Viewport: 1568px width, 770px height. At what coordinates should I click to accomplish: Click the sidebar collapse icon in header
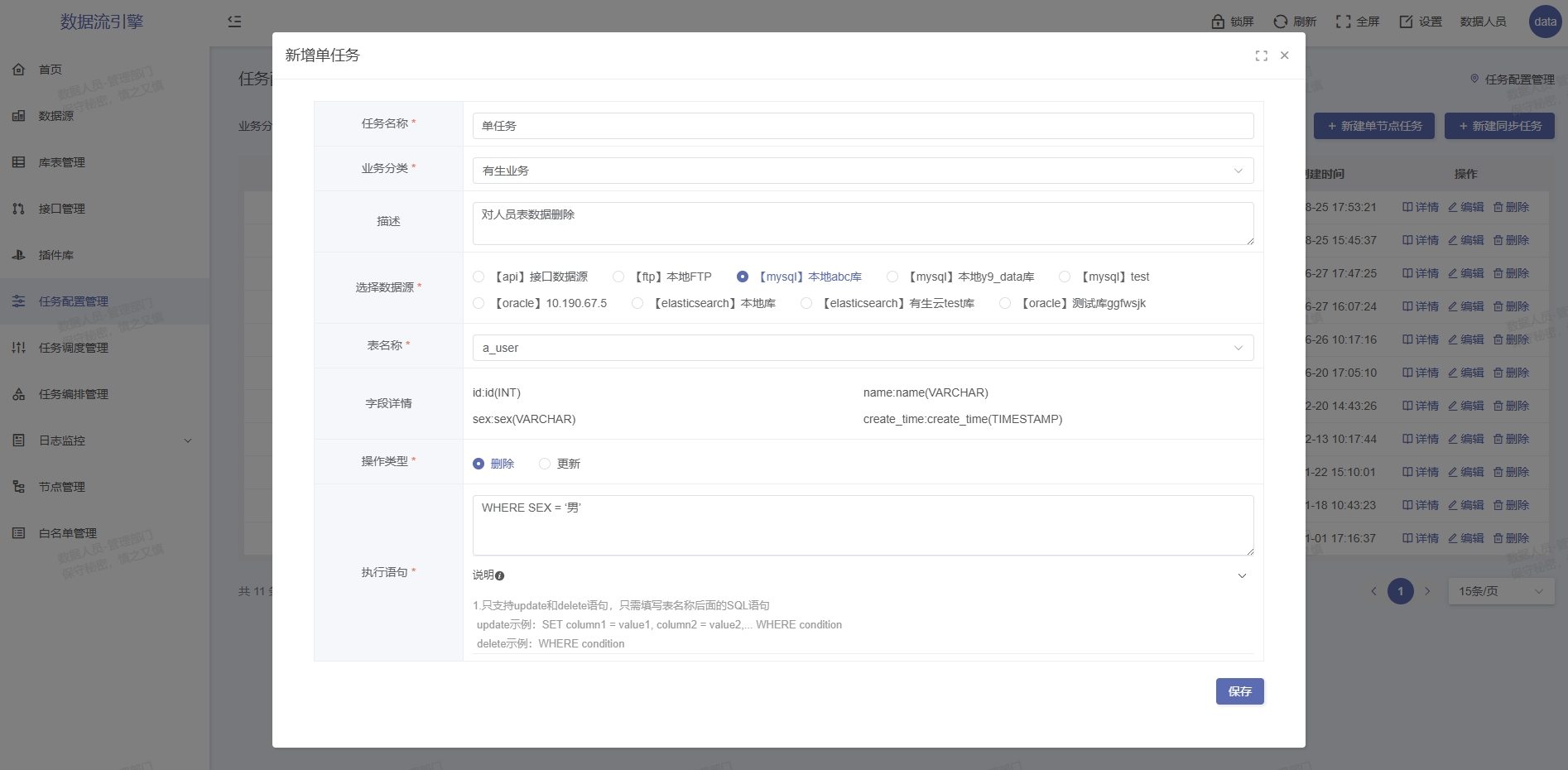point(234,22)
